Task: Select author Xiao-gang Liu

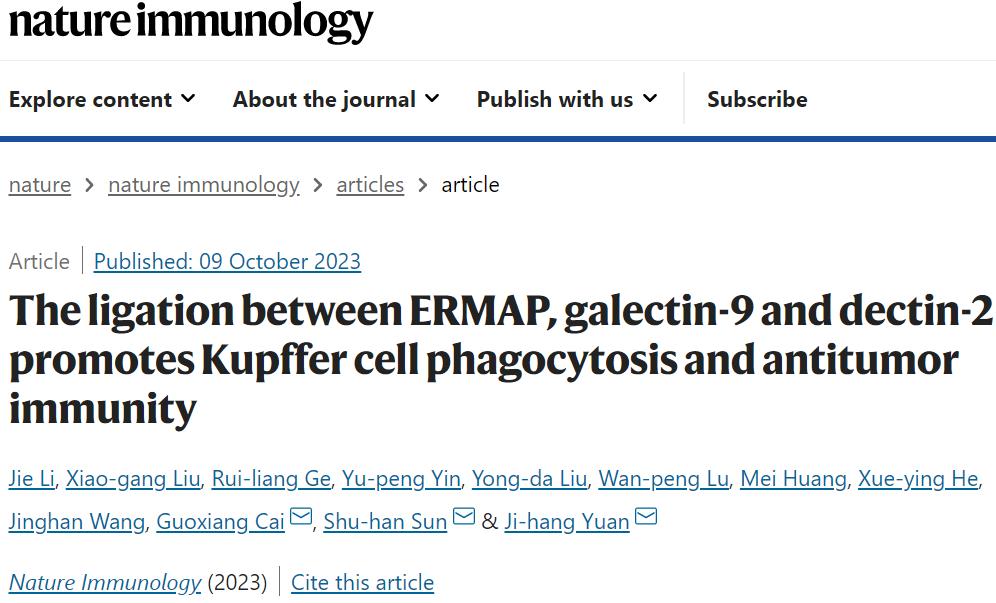Action: 132,479
